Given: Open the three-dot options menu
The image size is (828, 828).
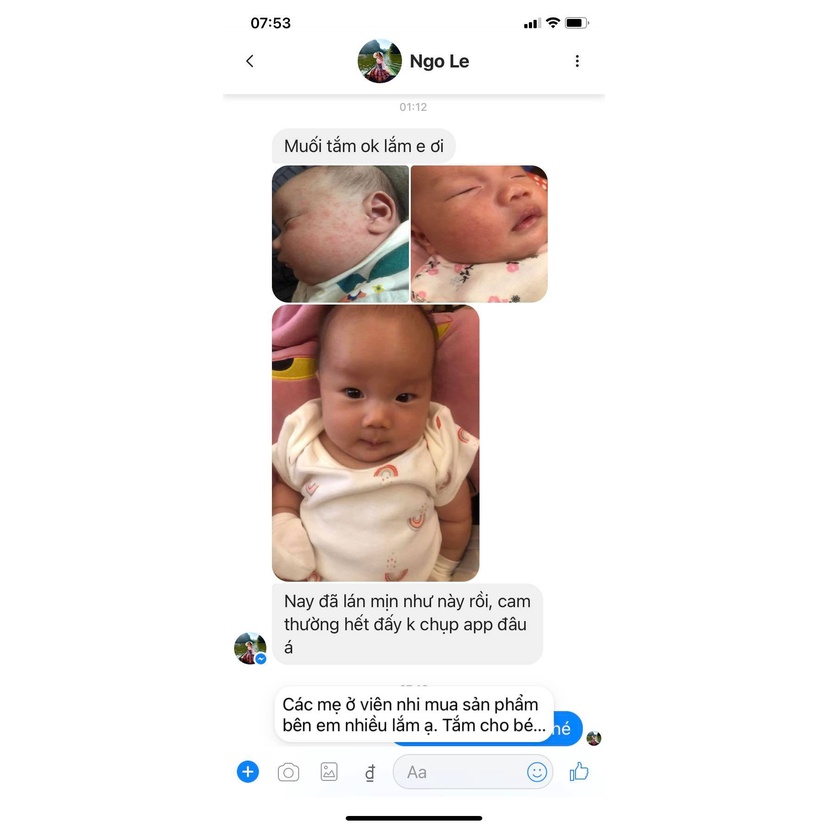Looking at the screenshot, I should [577, 61].
